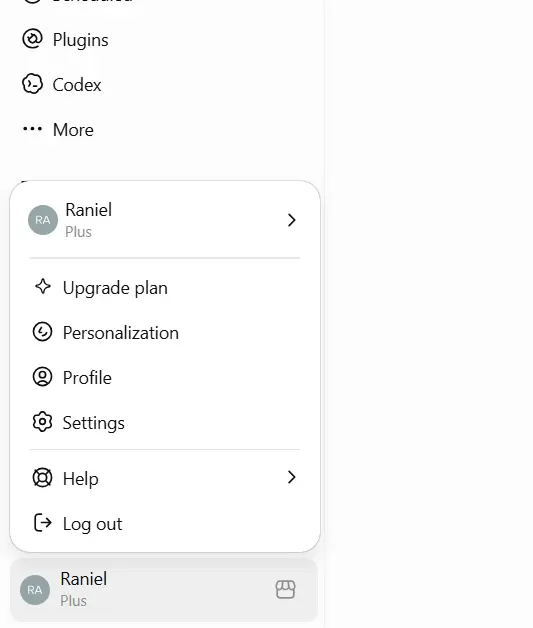
Task: Click the Log out arrow icon
Action: (42, 523)
